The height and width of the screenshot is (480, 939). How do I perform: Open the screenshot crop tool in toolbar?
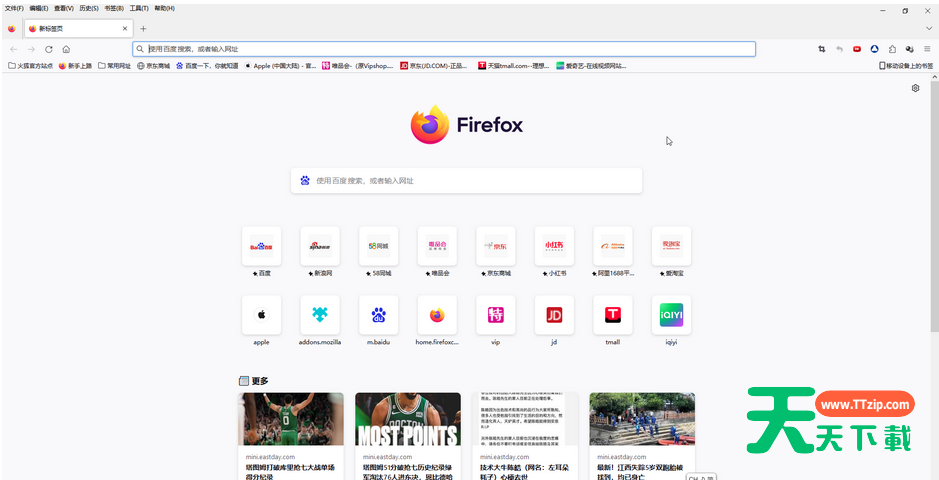[x=822, y=49]
